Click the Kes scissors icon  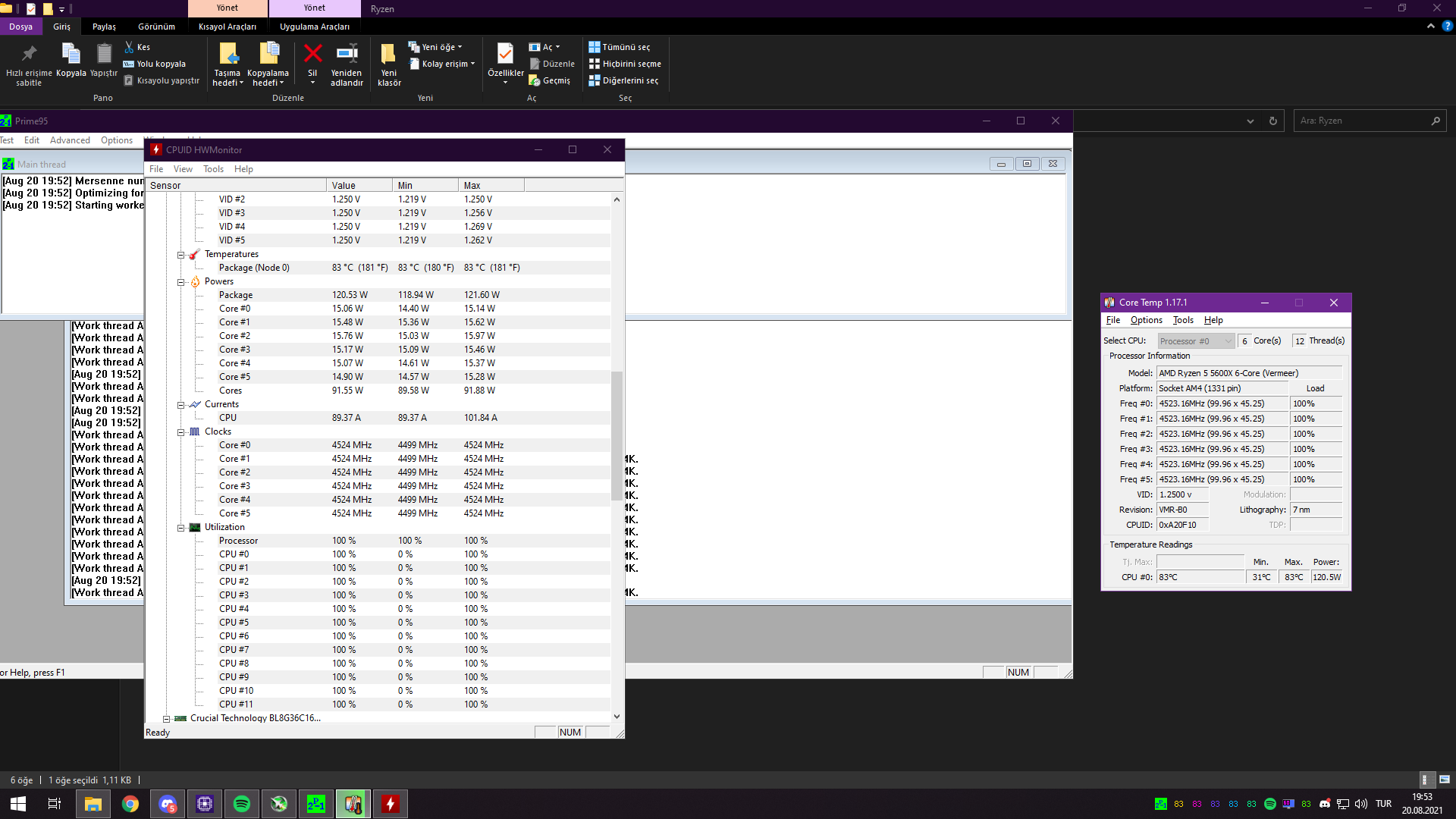[129, 47]
